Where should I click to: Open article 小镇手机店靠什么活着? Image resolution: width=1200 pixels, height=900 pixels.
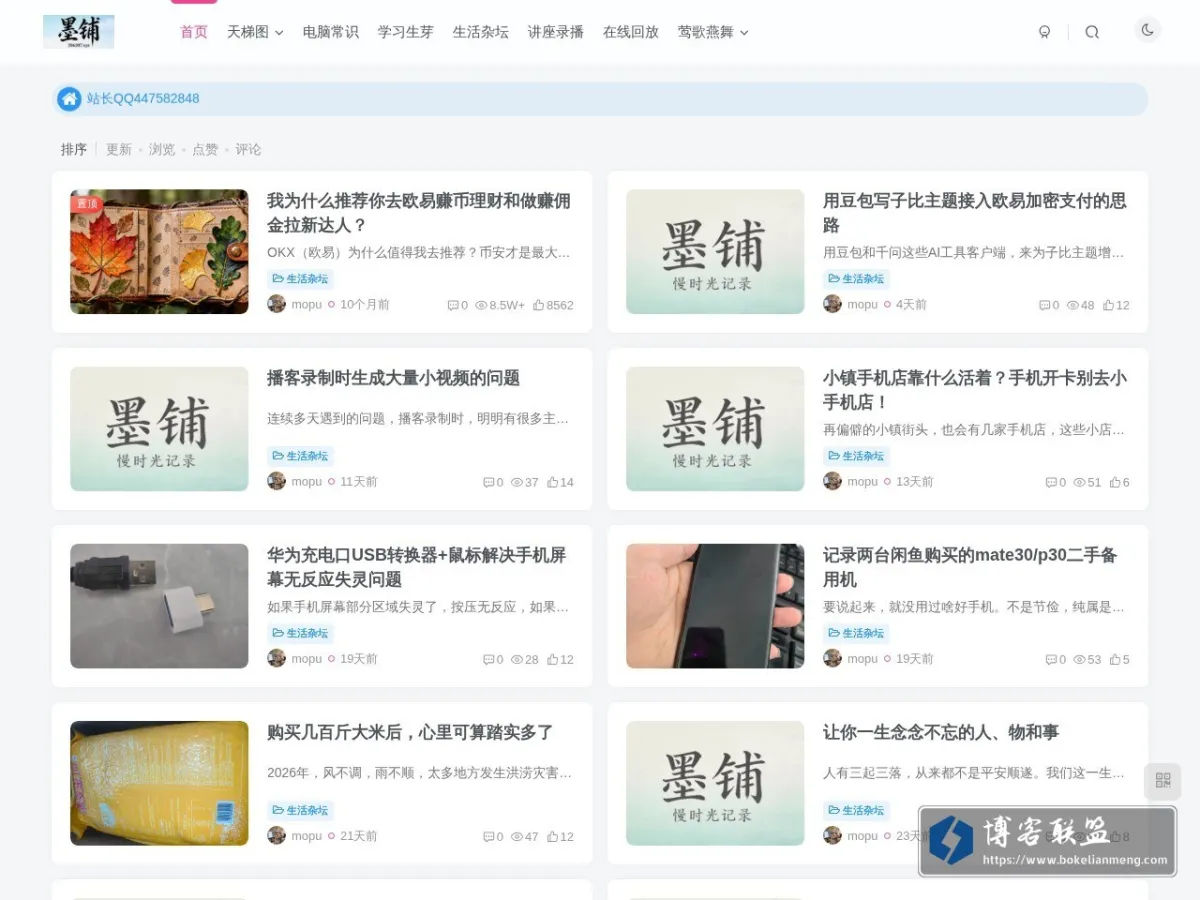(x=975, y=390)
